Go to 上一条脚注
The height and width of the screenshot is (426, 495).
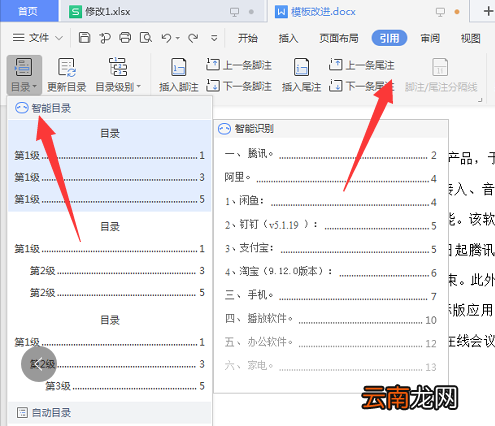click(x=239, y=65)
